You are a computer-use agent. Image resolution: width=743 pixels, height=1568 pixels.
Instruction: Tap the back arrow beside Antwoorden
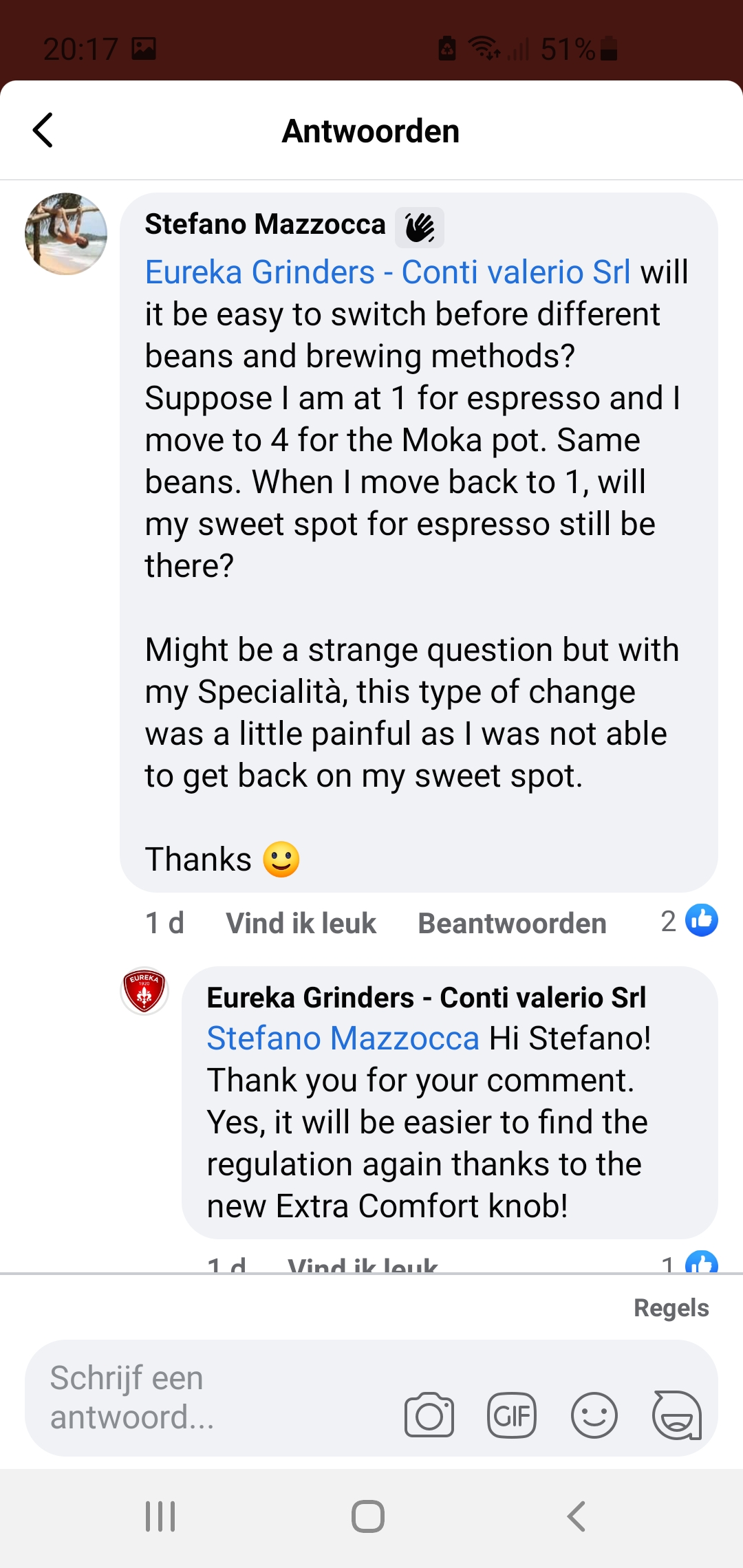(x=43, y=130)
